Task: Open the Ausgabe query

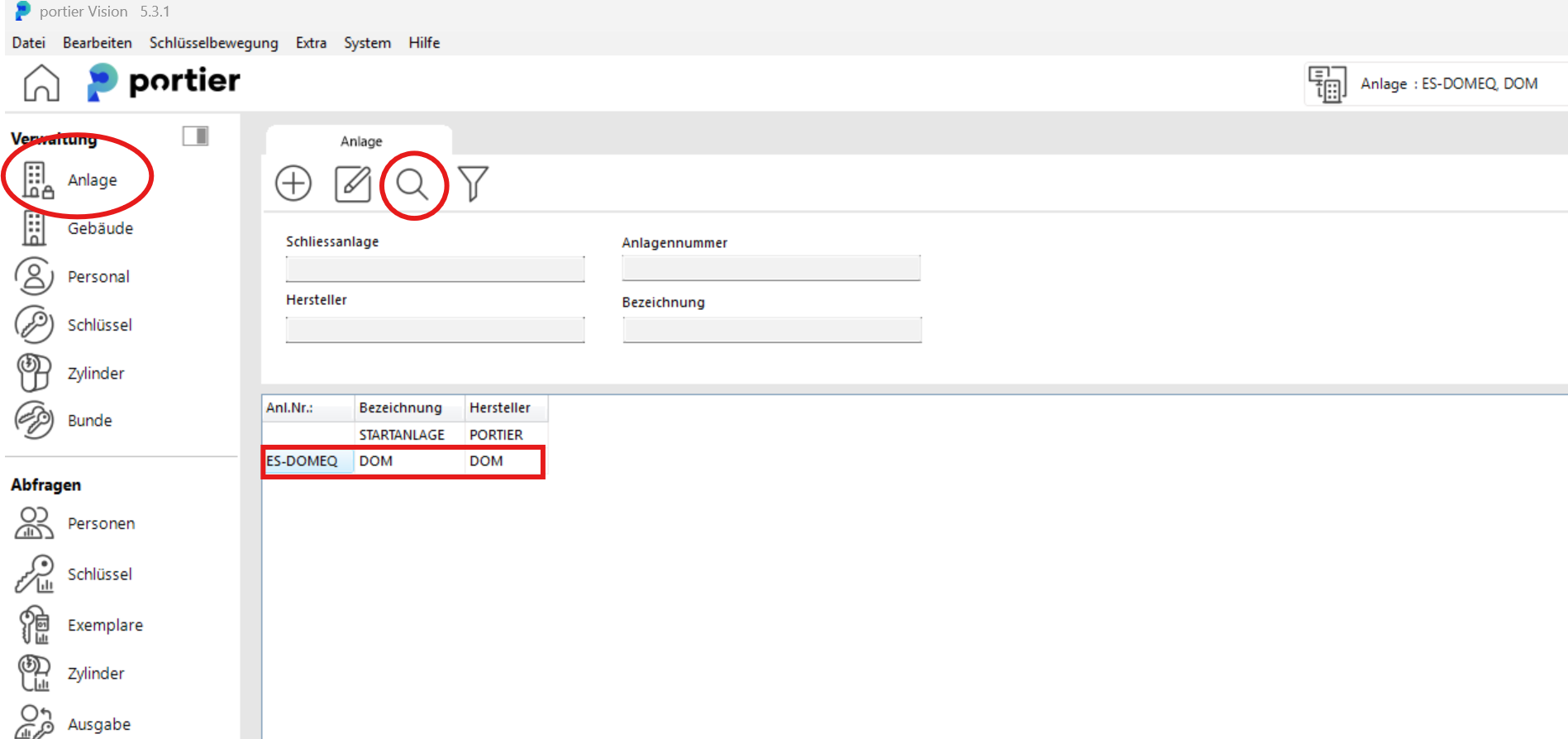Action: point(74,722)
